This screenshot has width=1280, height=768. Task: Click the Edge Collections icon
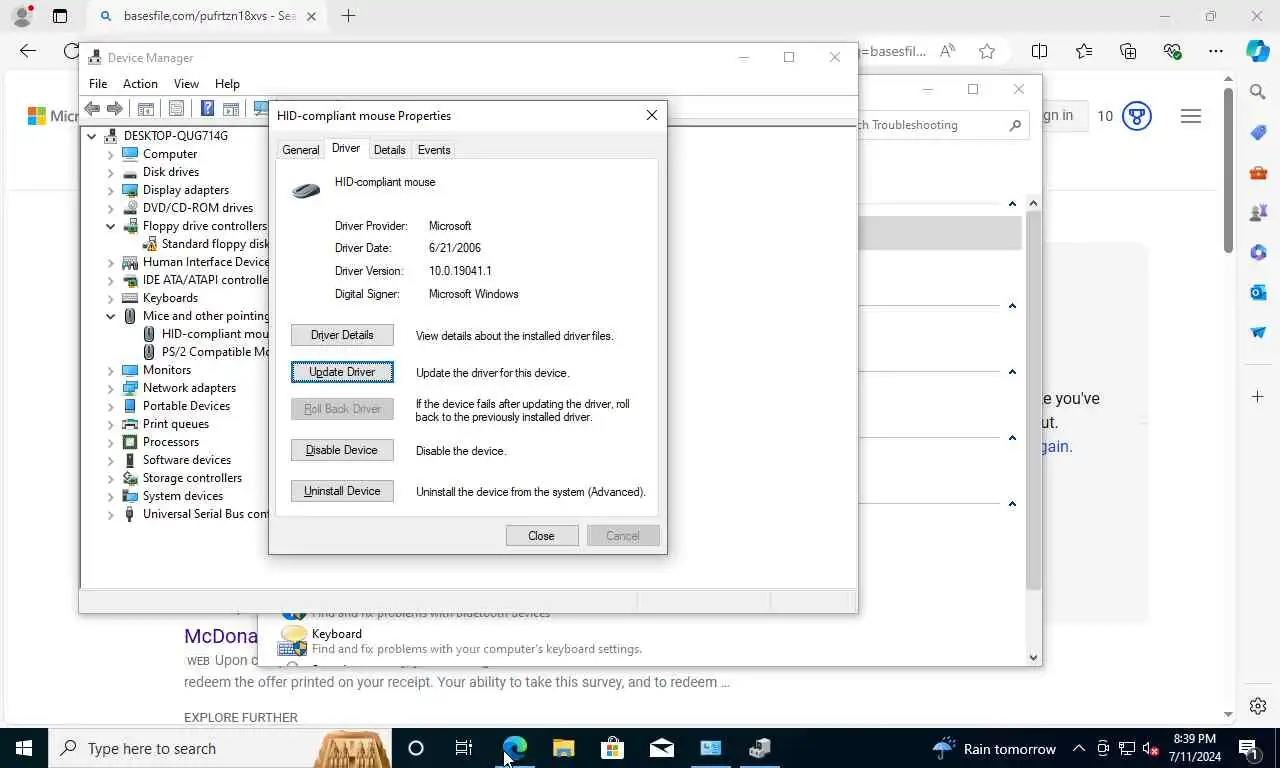[1128, 51]
